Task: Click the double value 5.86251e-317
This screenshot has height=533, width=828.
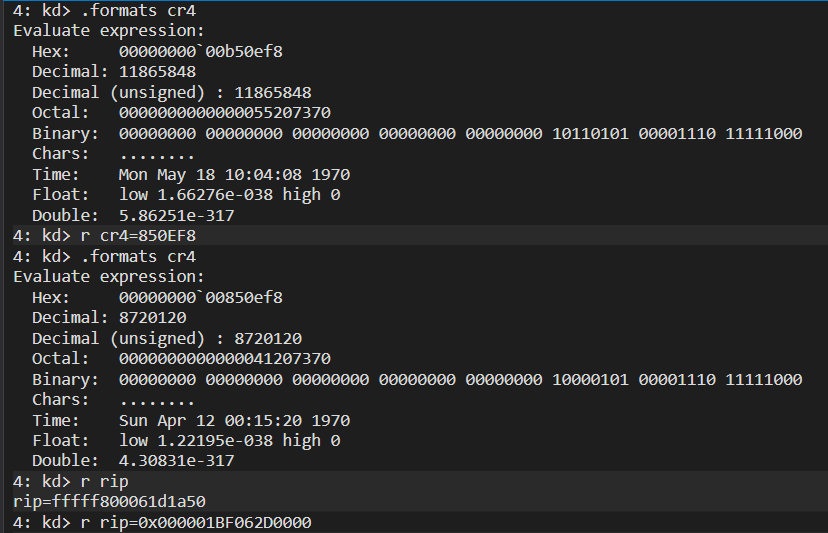Action: (x=176, y=216)
